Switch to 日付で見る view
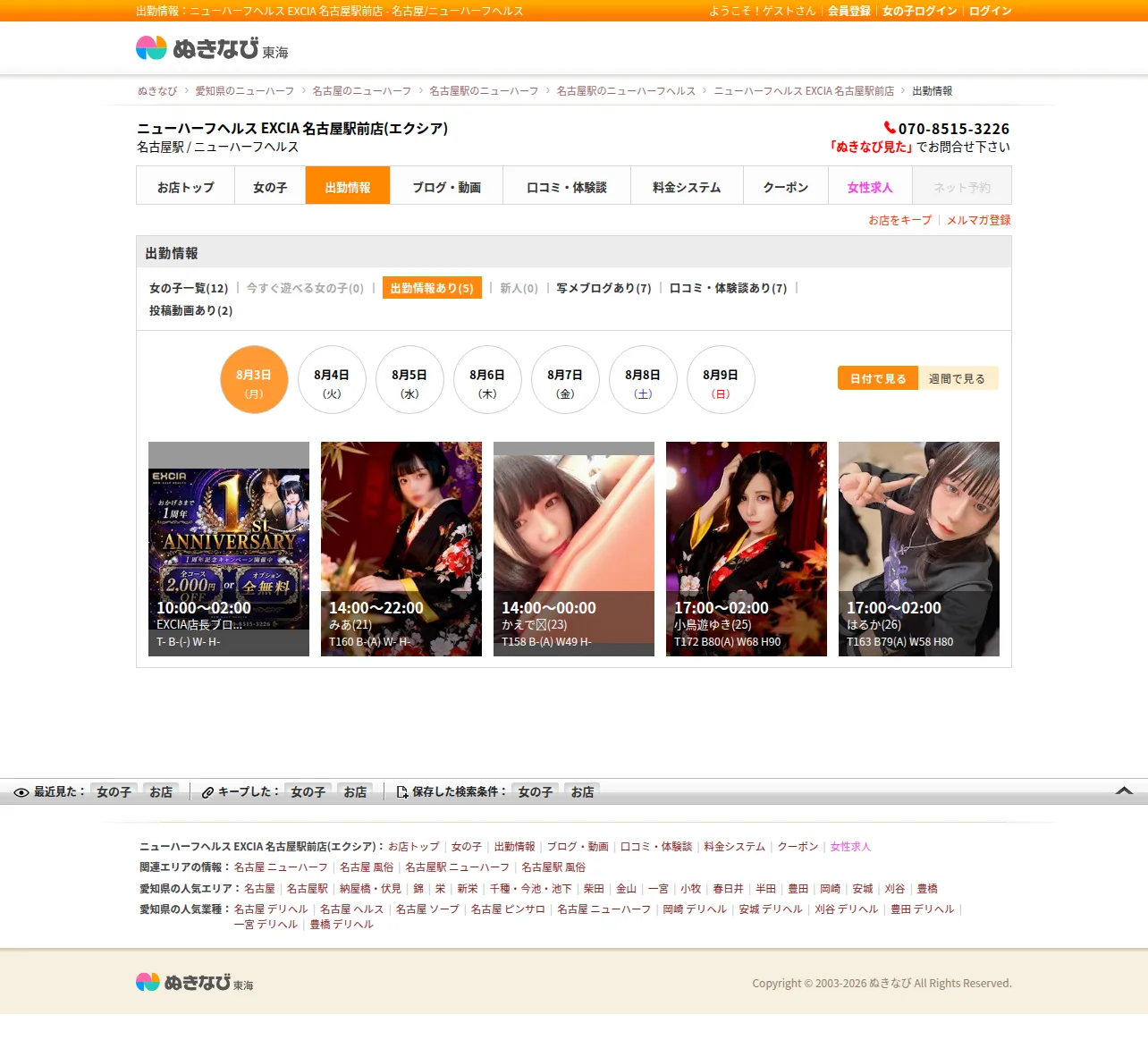The width and height of the screenshot is (1148, 1040). 878,378
